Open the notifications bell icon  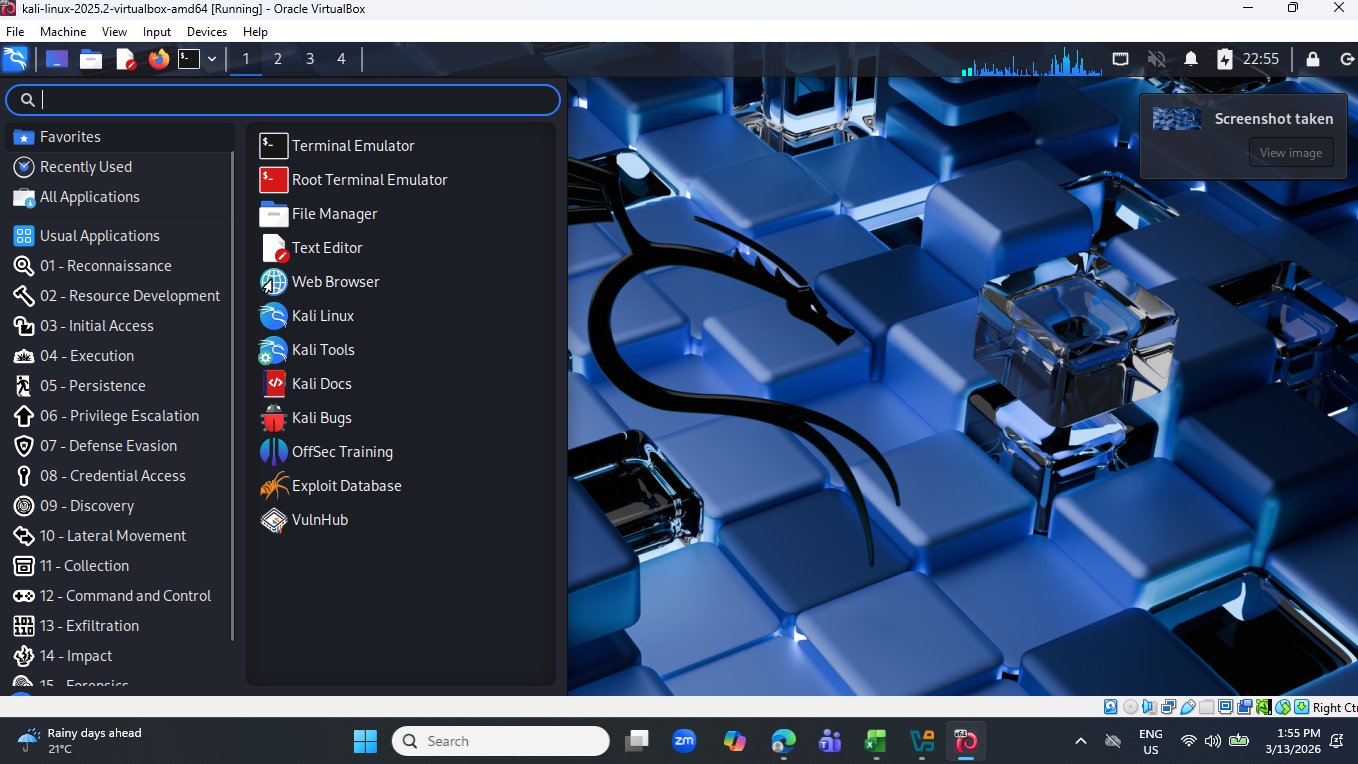[1191, 59]
